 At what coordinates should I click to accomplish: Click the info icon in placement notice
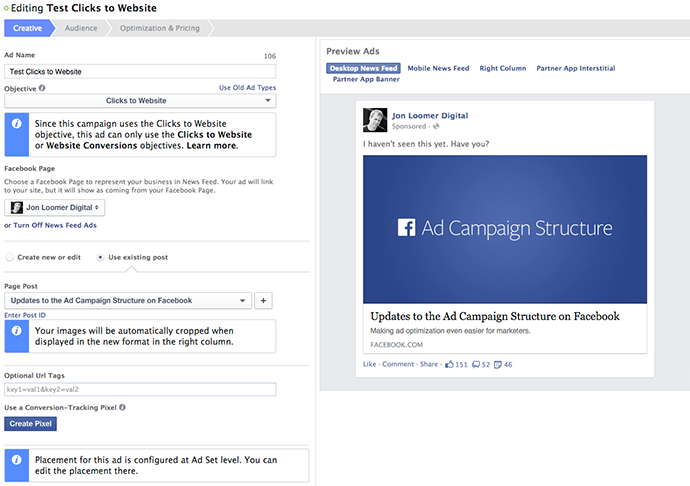tap(16, 460)
